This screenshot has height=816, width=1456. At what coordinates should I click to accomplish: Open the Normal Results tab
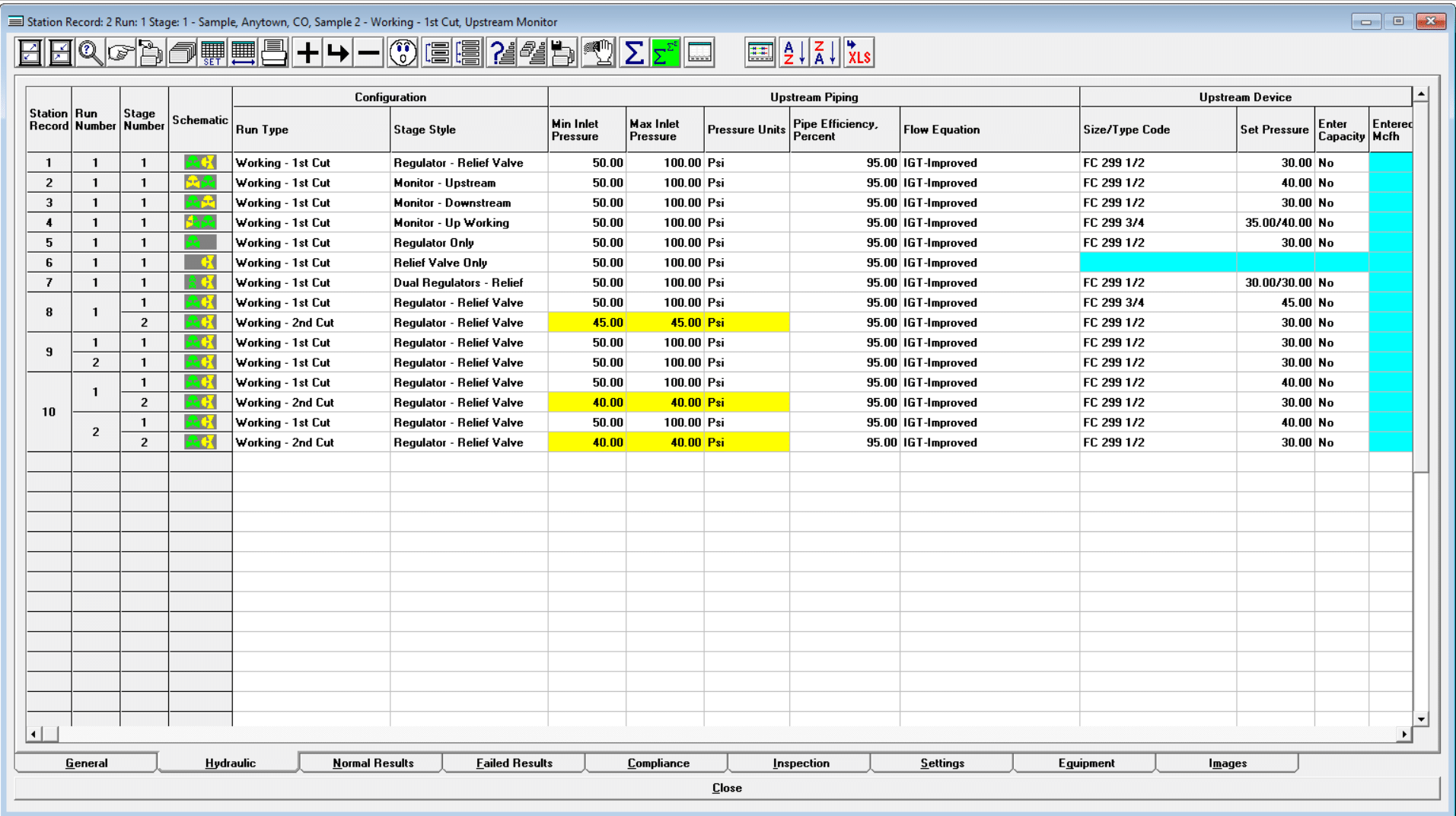(373, 763)
